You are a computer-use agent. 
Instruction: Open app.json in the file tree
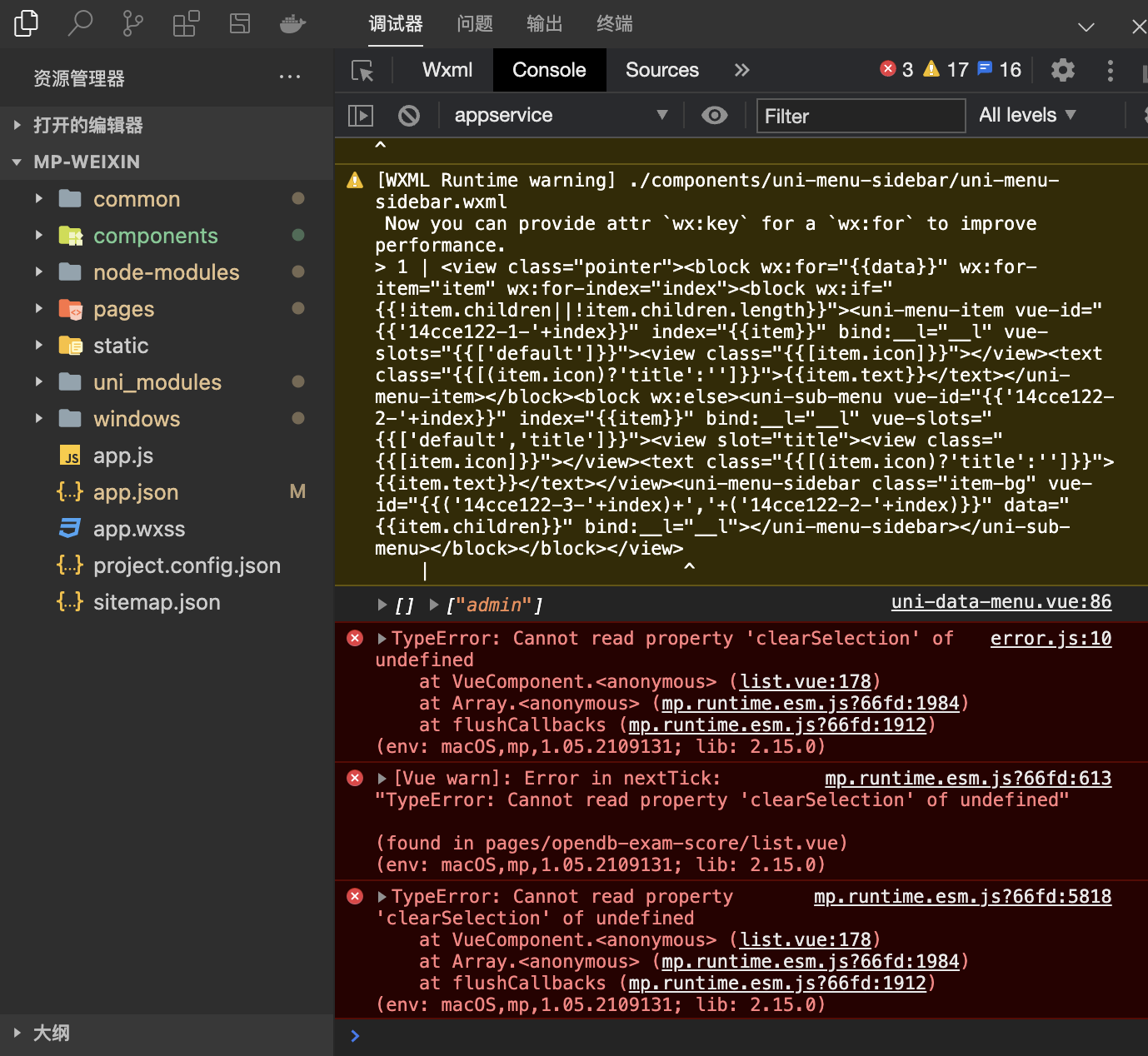[136, 492]
